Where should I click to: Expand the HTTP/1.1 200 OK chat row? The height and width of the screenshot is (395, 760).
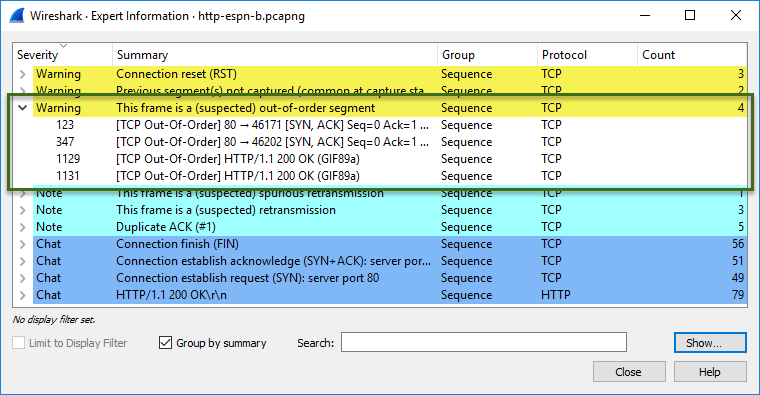tap(22, 295)
